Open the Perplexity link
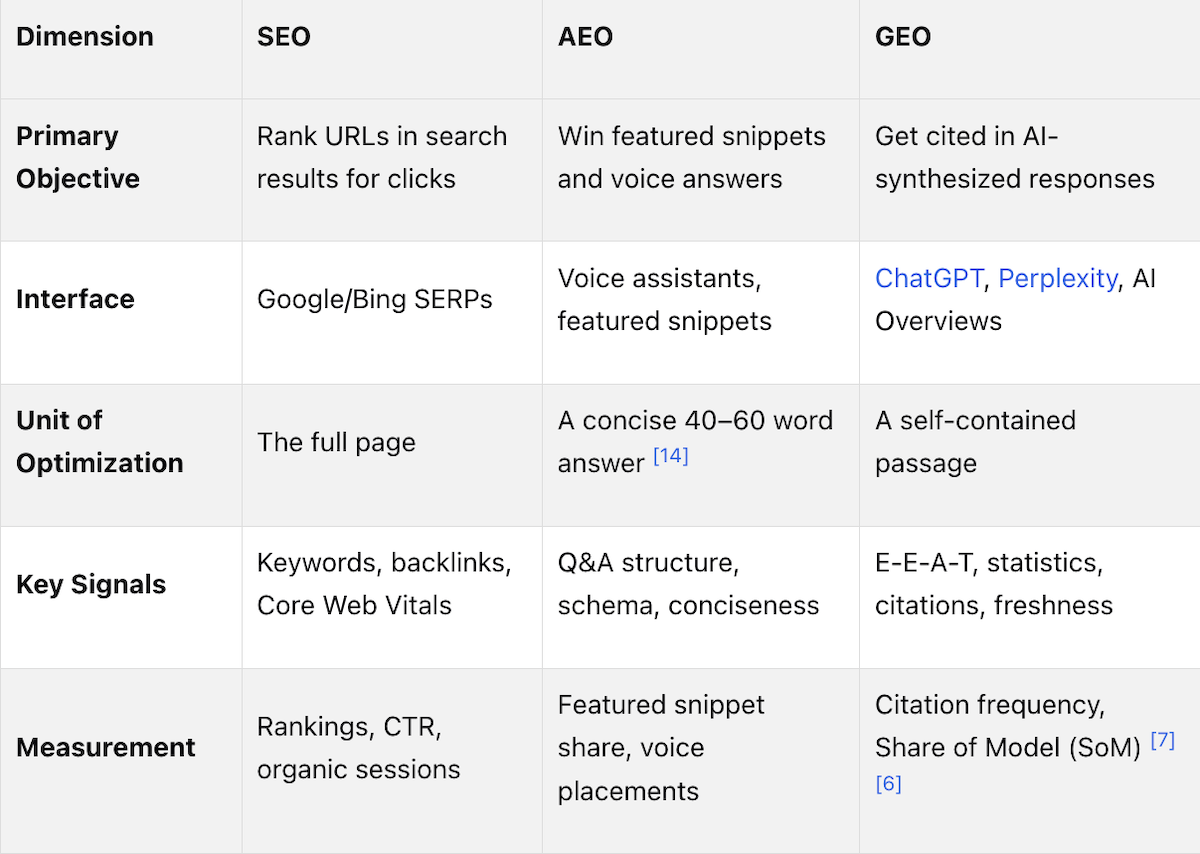The width and height of the screenshot is (1200, 854). click(x=1058, y=278)
